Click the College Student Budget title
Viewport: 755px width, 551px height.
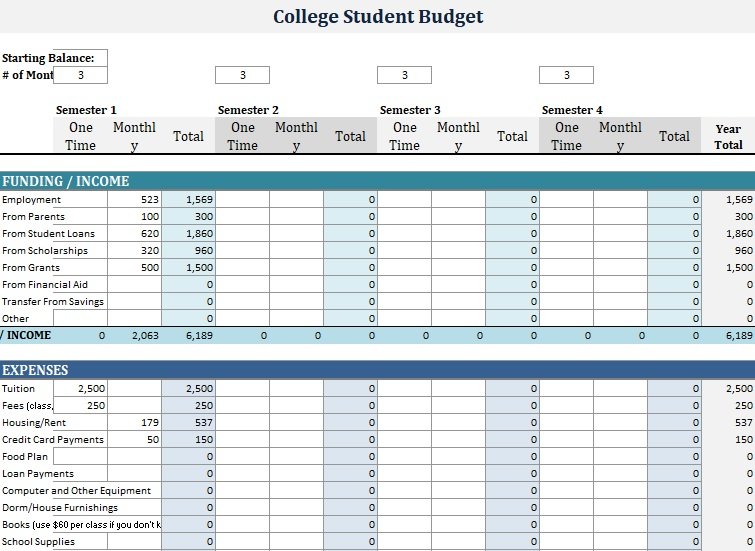(x=378, y=16)
